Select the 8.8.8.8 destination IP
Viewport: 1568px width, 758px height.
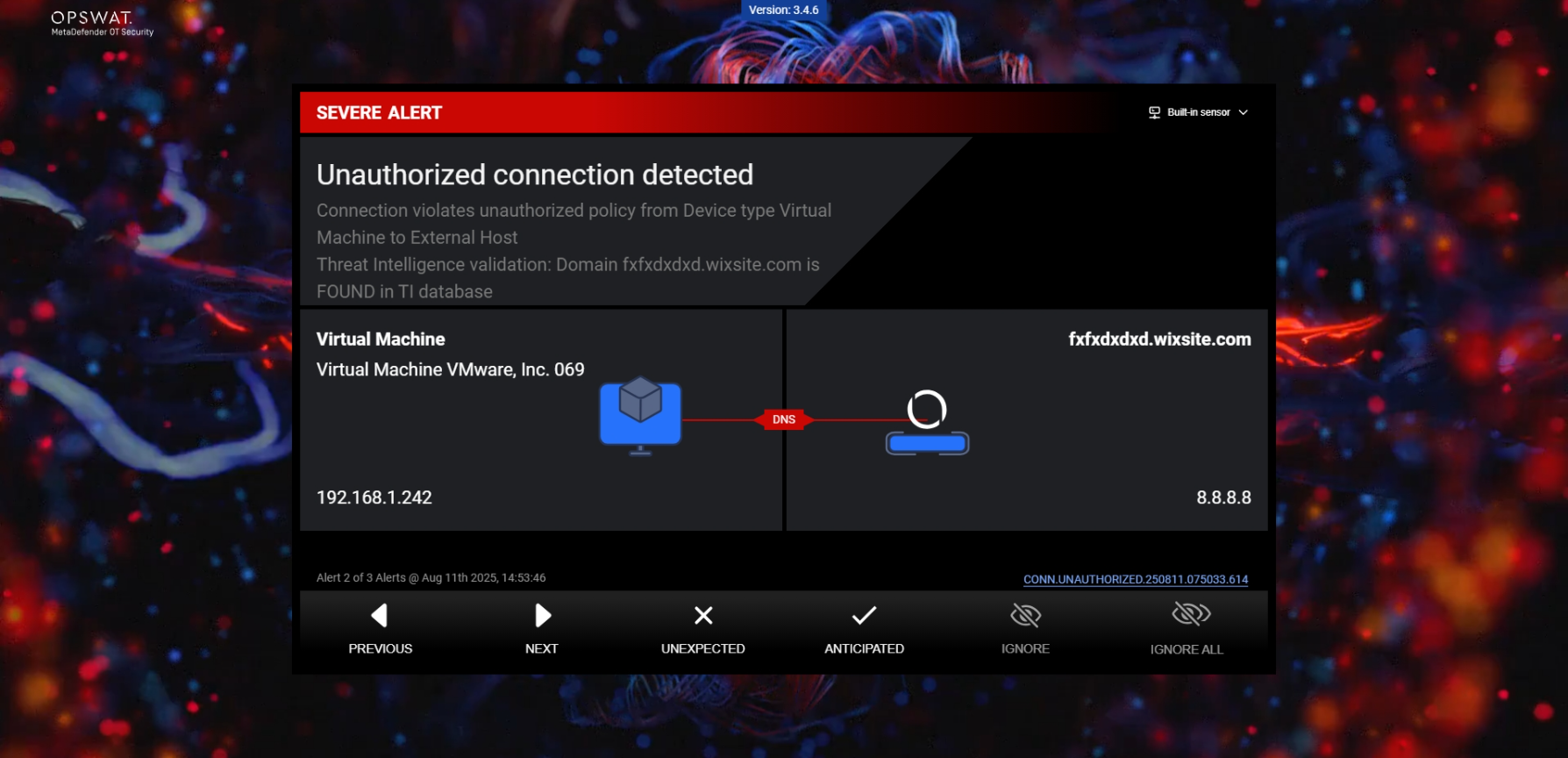(x=1223, y=497)
